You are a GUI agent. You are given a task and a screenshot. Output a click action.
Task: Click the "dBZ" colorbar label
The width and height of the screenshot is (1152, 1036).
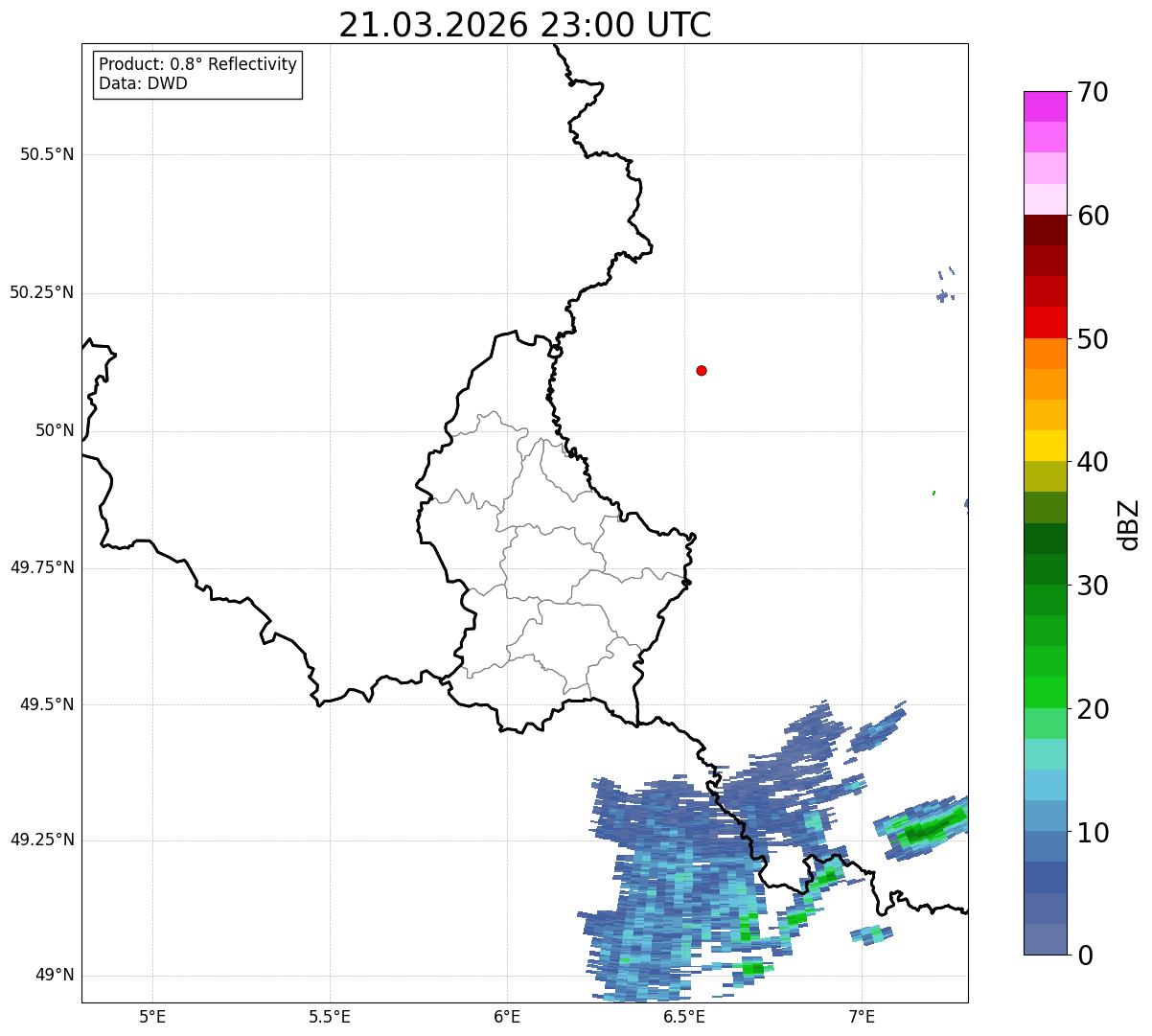pyautogui.click(x=1128, y=523)
